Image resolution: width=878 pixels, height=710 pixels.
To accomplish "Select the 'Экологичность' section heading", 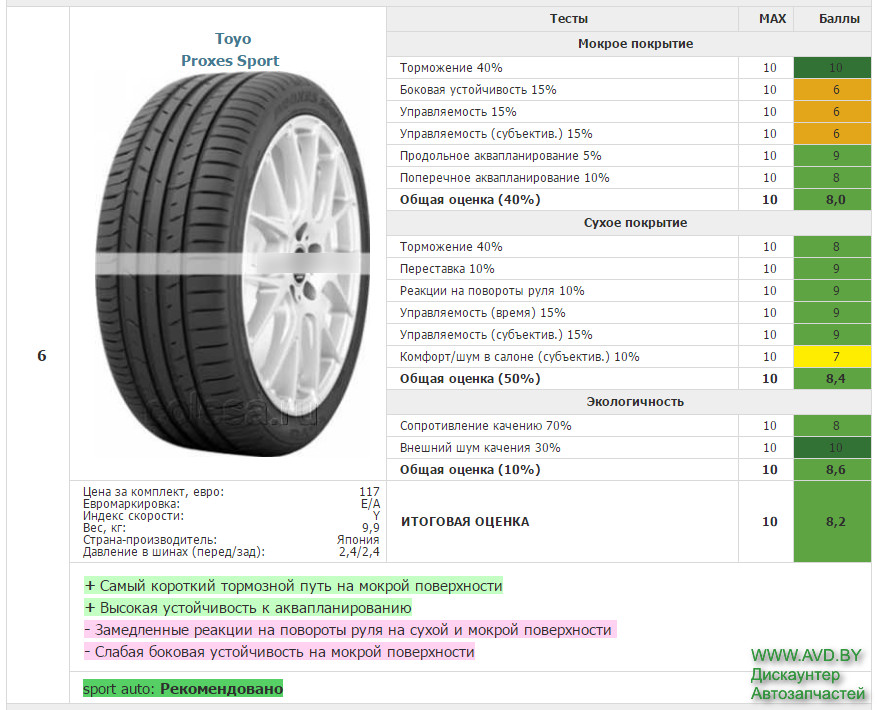I will coord(636,402).
